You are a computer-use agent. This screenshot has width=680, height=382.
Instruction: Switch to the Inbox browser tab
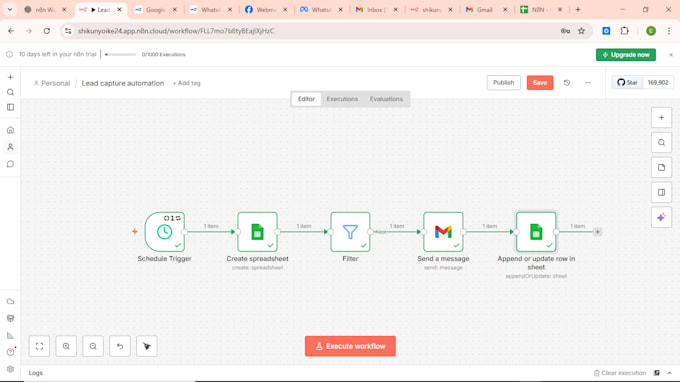point(376,10)
